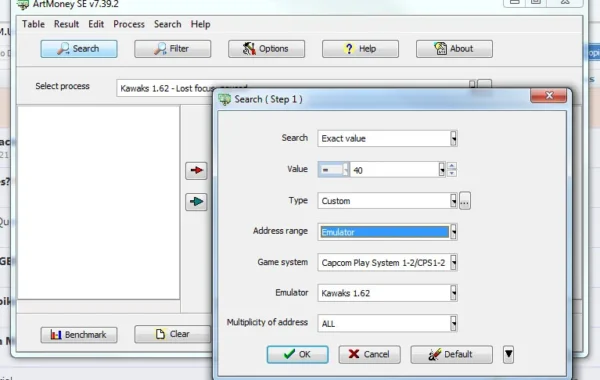Open the Process menu

coord(129,24)
